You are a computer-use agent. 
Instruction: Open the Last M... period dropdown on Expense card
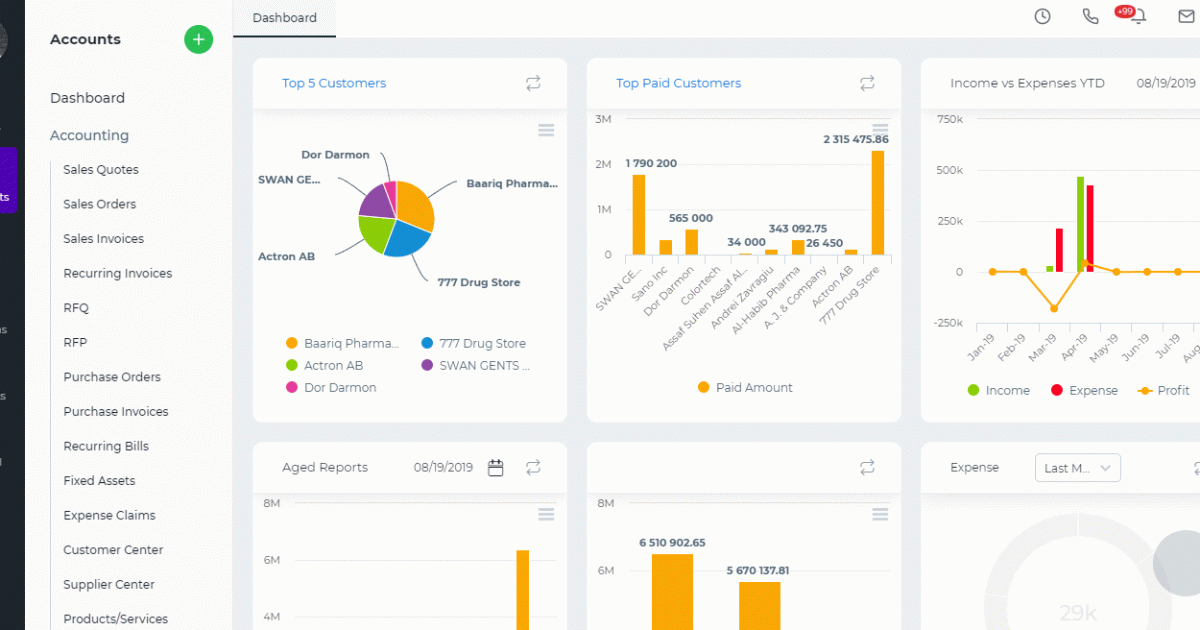[x=1078, y=468]
